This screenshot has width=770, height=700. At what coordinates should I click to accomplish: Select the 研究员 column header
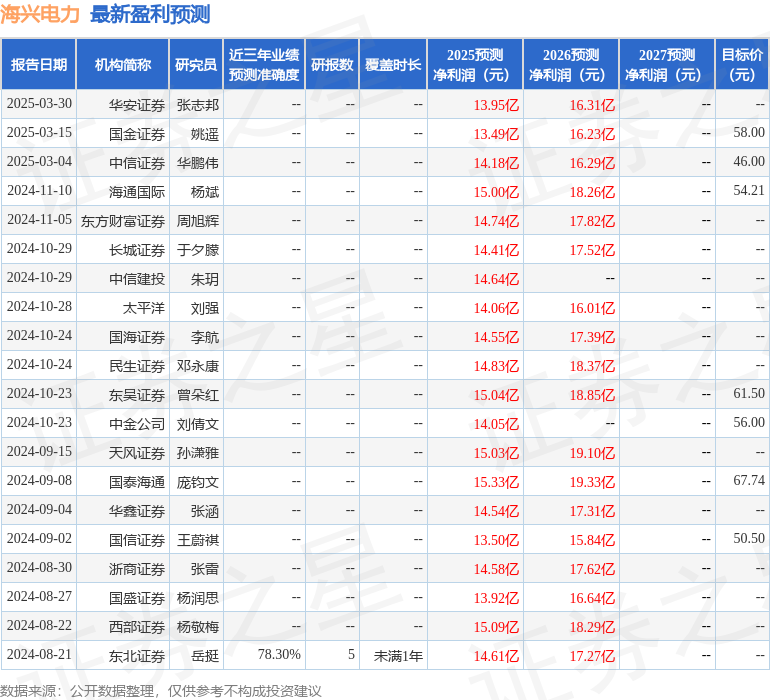click(x=195, y=65)
